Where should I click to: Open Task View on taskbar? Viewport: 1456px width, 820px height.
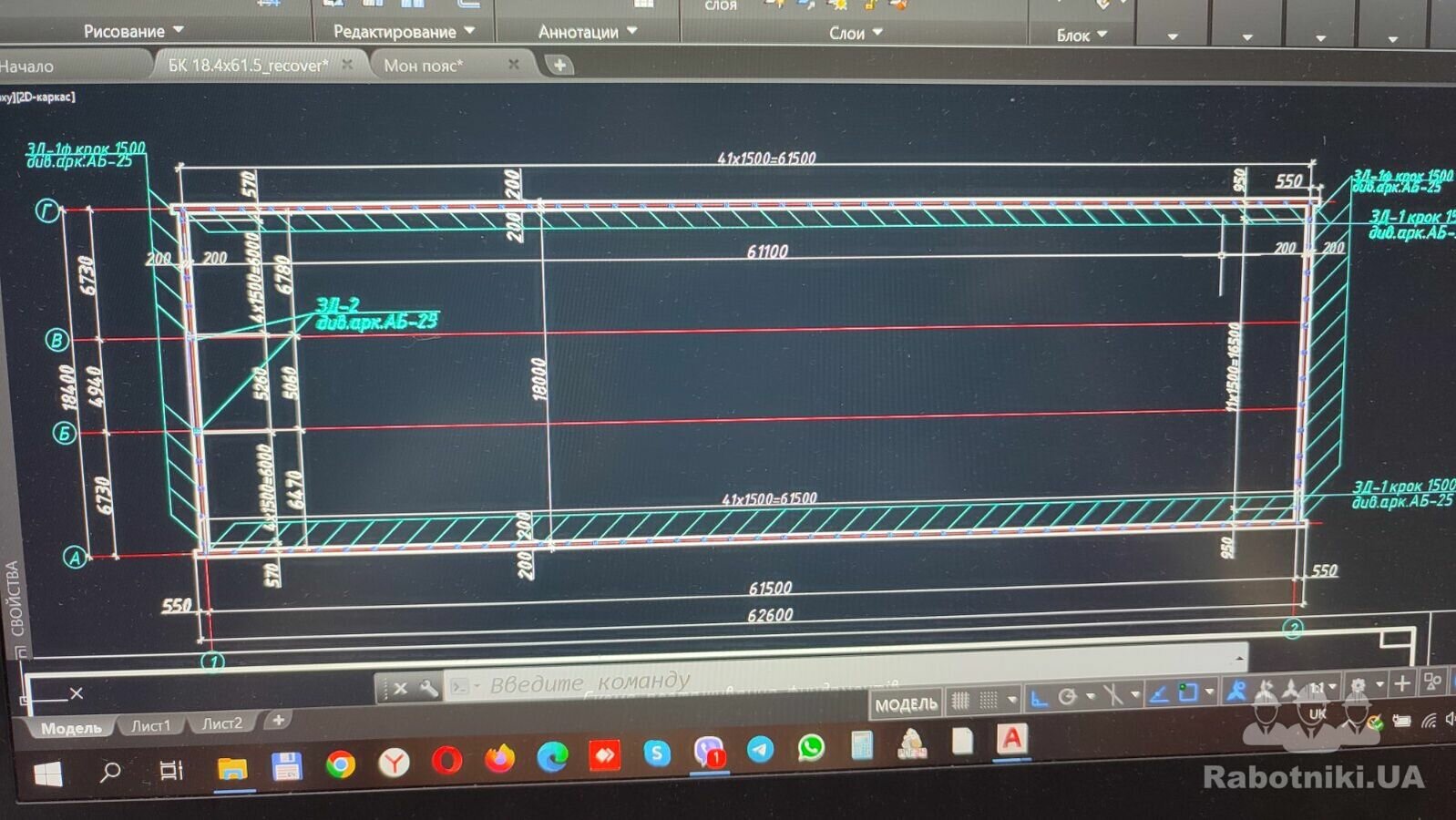click(170, 770)
